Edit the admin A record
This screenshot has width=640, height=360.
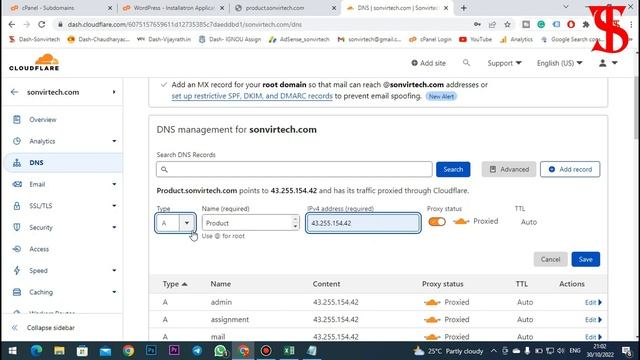[593, 302]
